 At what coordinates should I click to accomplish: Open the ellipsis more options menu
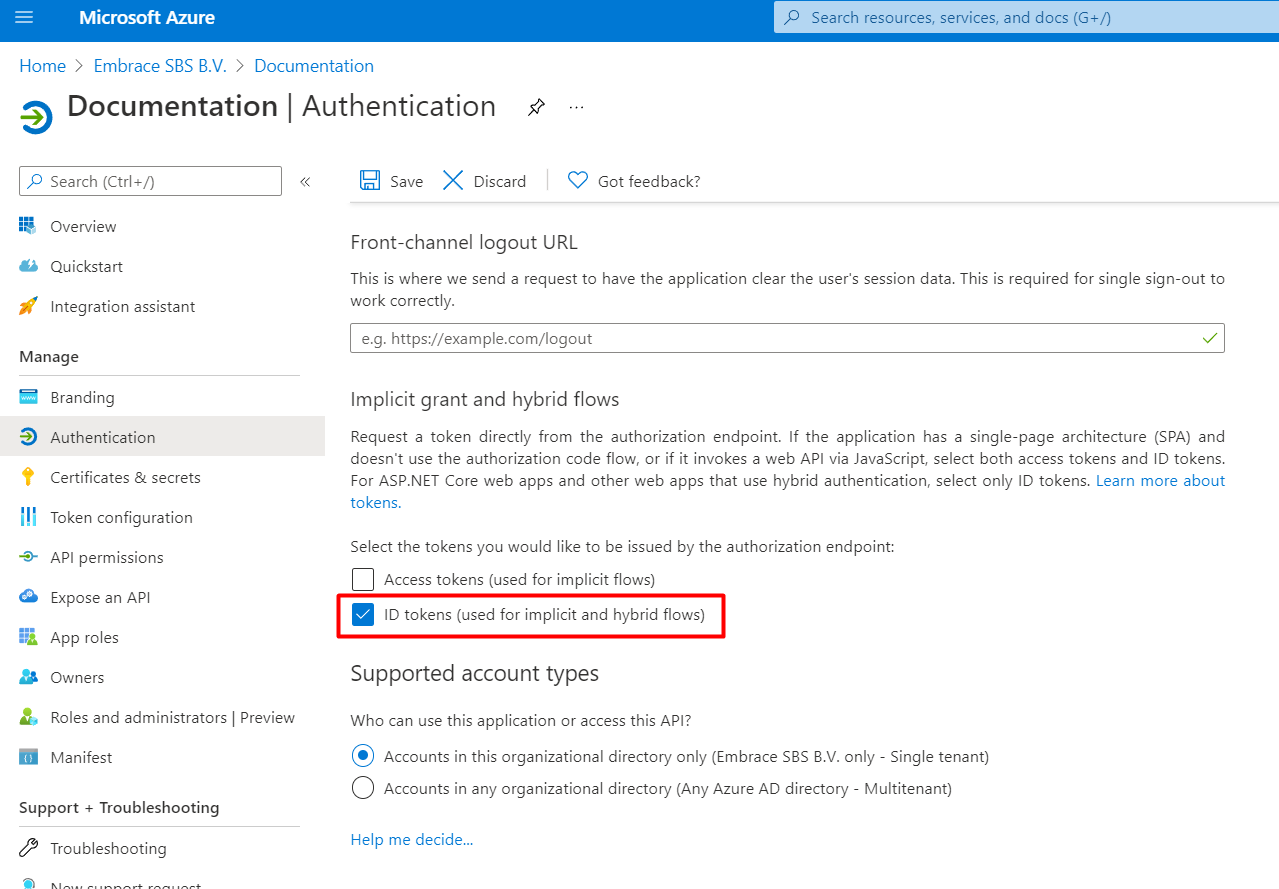576,107
